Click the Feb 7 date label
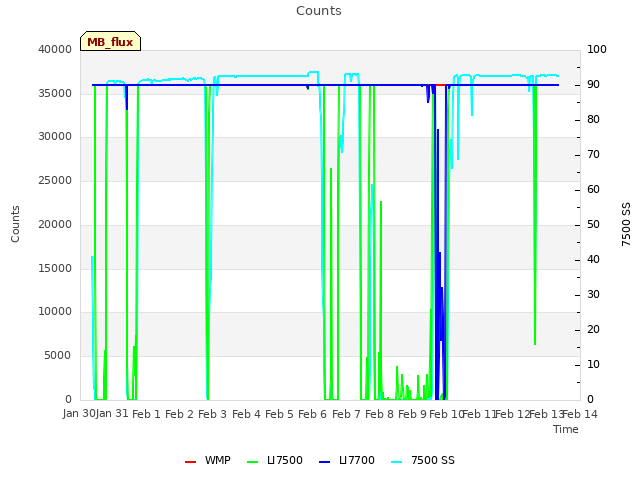Screen dimensions: 640x480 pyautogui.click(x=346, y=414)
